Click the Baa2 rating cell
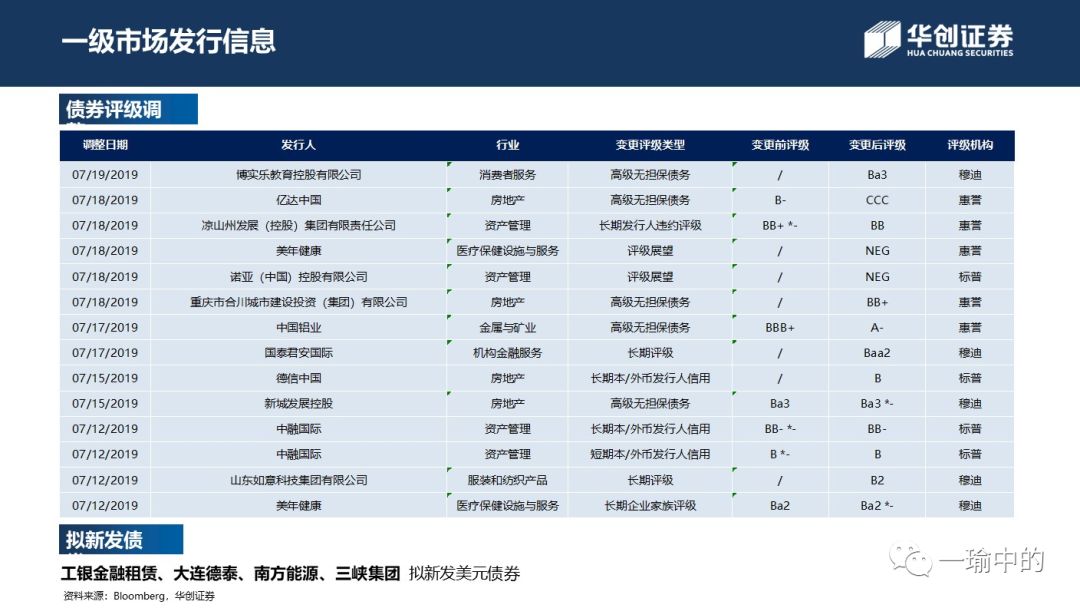The width and height of the screenshot is (1080, 608). 877,353
